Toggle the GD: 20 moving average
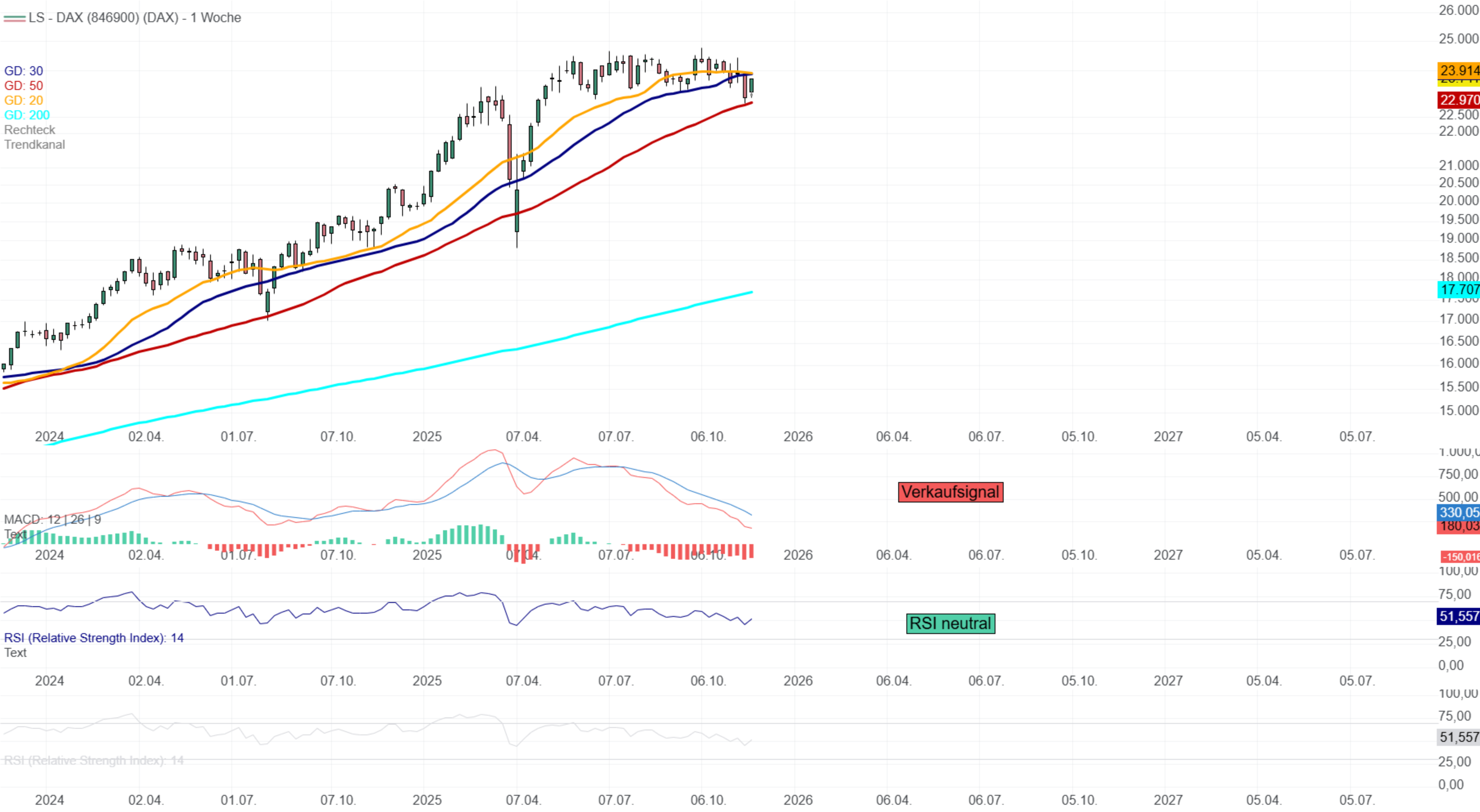The width and height of the screenshot is (1480, 812). [x=24, y=100]
